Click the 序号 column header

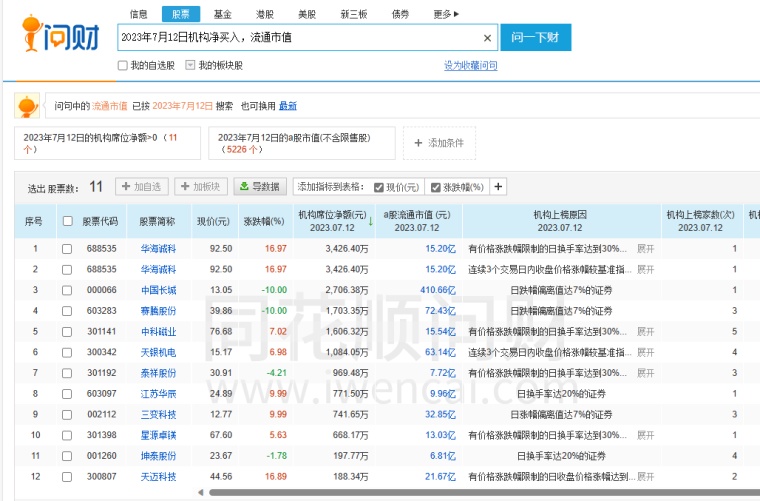coord(33,221)
